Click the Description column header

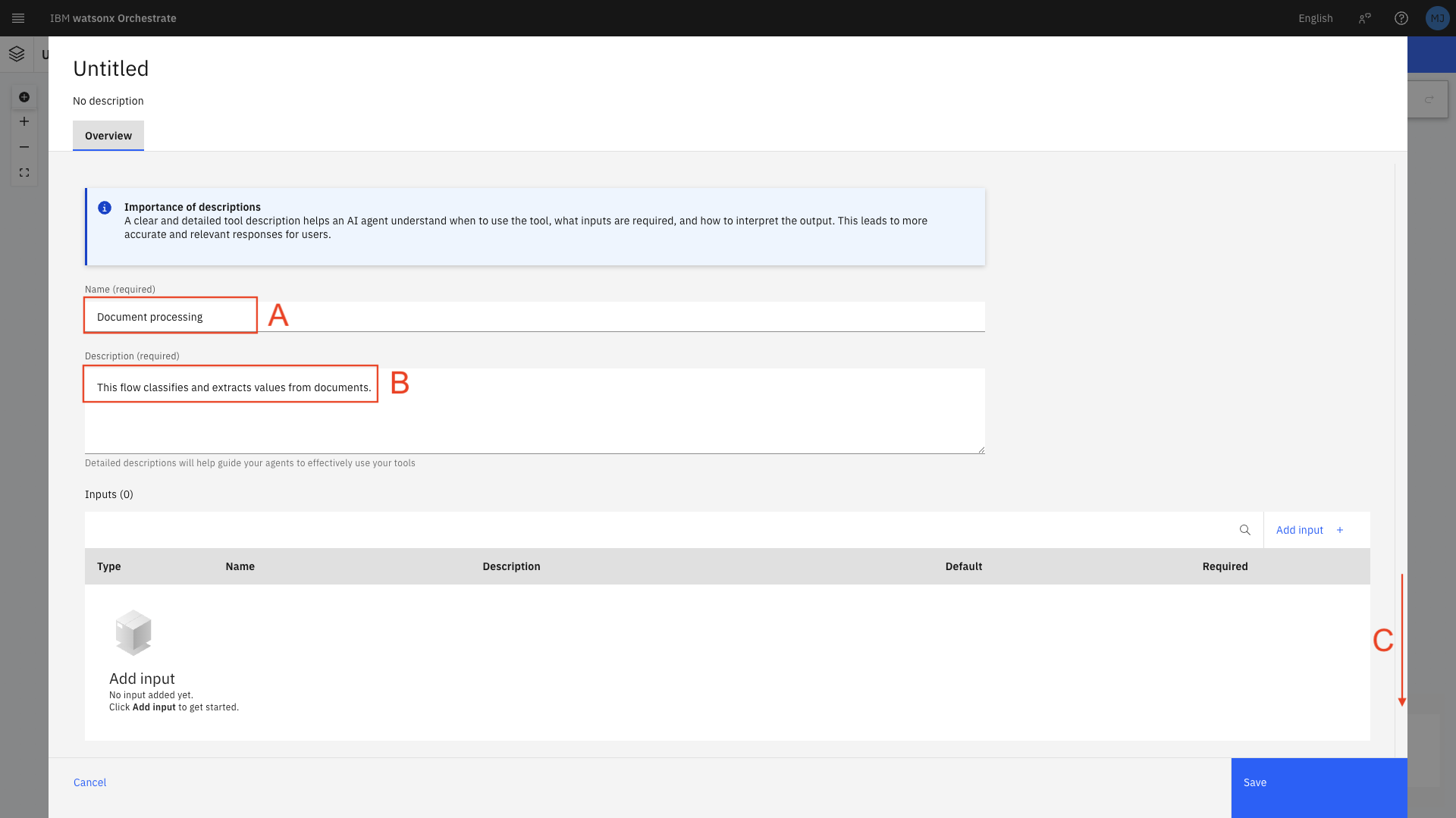click(x=511, y=566)
